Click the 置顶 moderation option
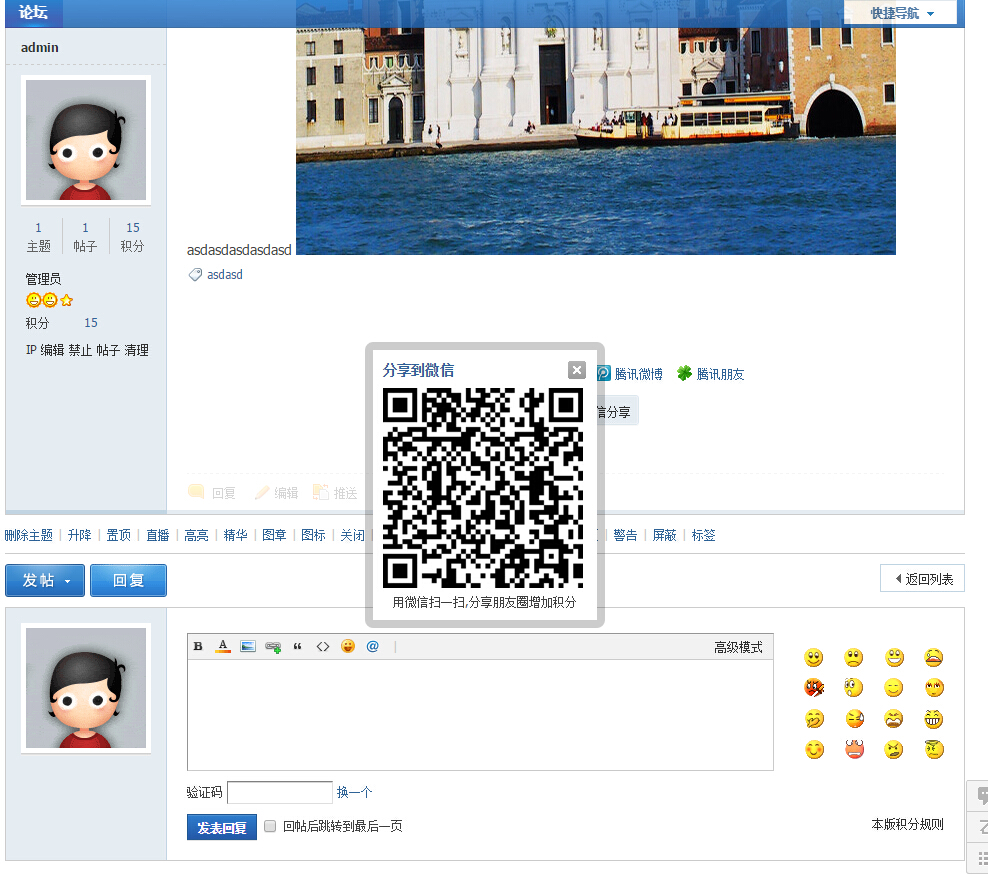This screenshot has width=988, height=875. (119, 535)
